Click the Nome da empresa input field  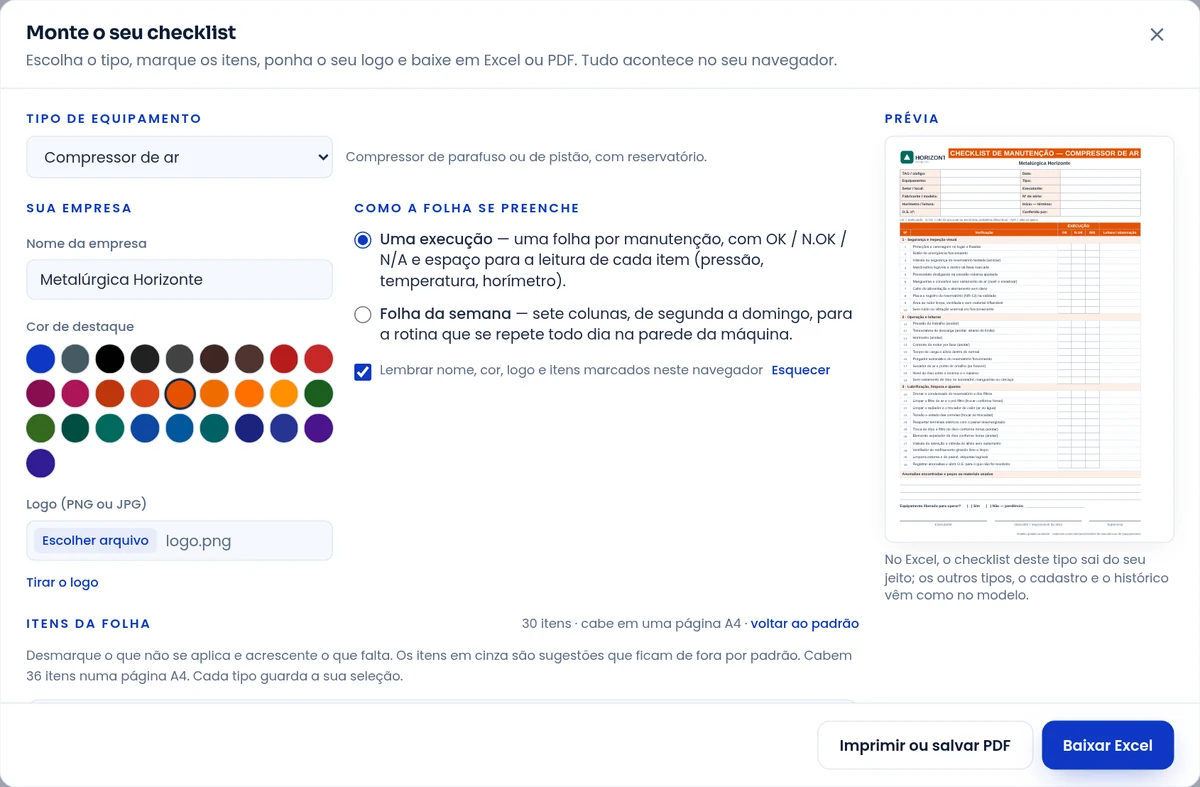pyautogui.click(x=179, y=280)
